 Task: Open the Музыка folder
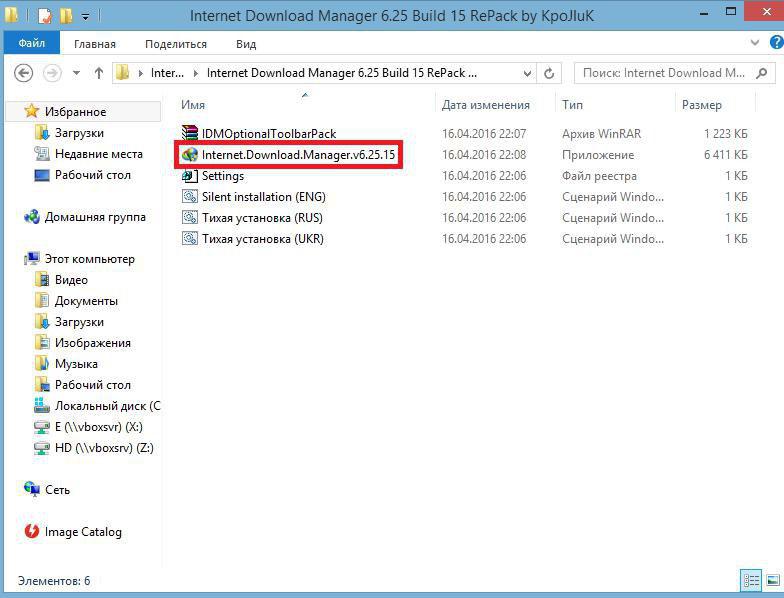tap(76, 364)
